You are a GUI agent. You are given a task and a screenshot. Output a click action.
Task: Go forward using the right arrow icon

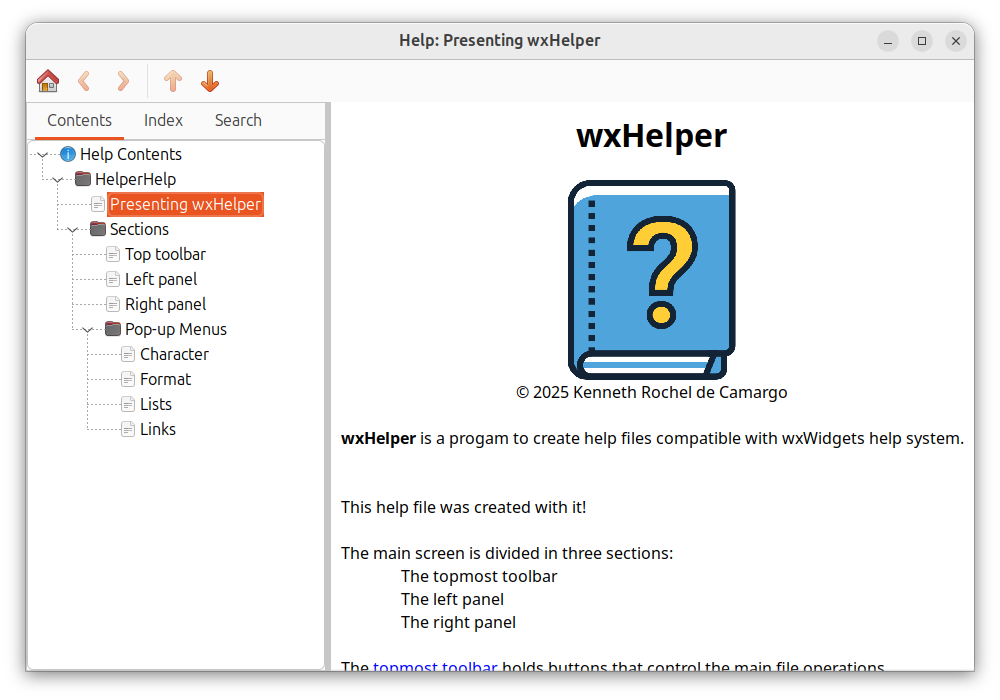(123, 81)
